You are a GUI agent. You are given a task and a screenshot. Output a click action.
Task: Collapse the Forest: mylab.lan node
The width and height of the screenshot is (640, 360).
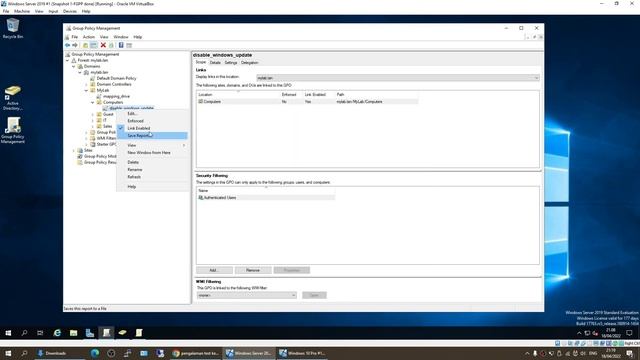click(68, 60)
